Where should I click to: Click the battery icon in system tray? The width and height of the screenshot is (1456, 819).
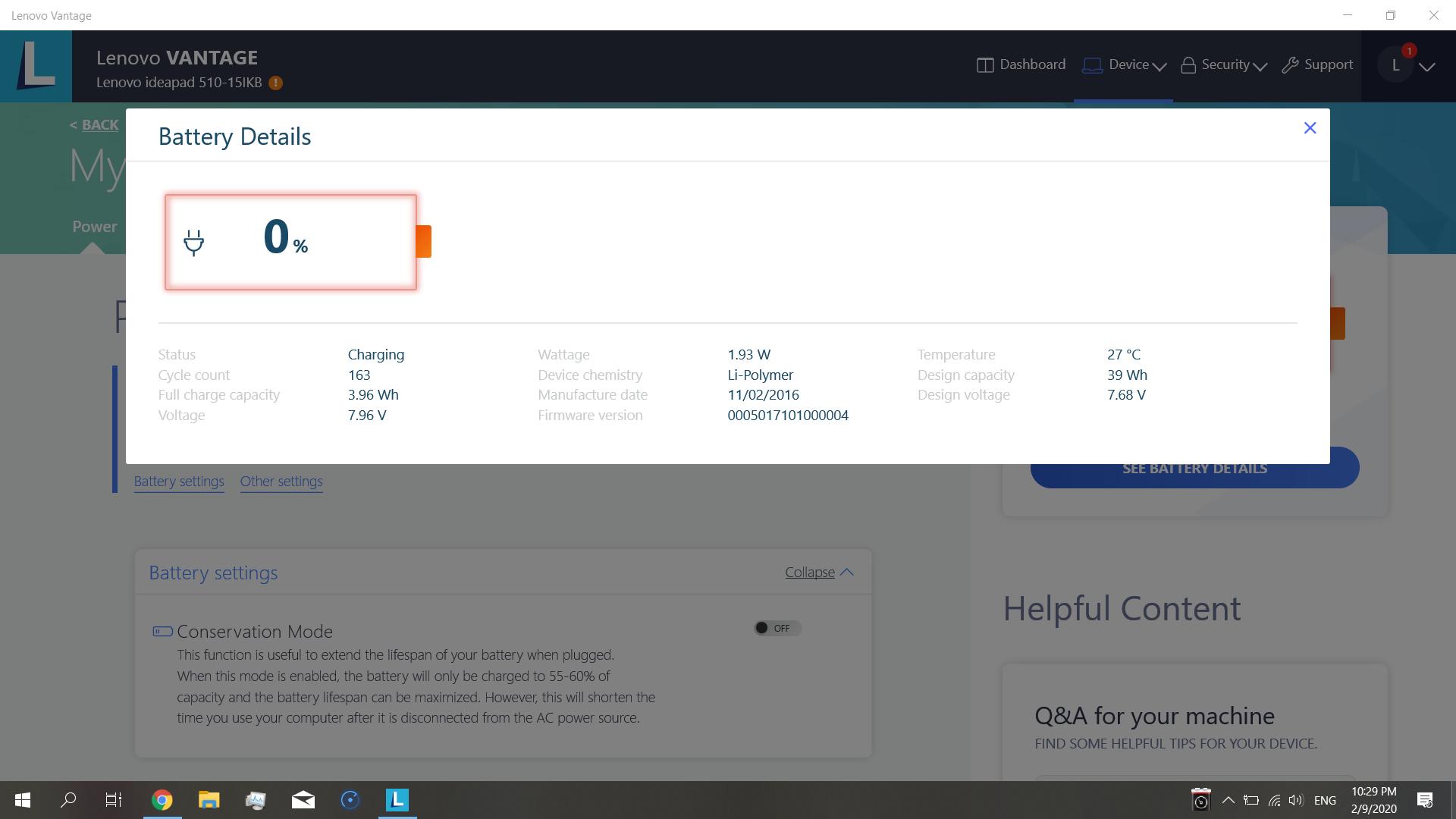(x=1251, y=800)
